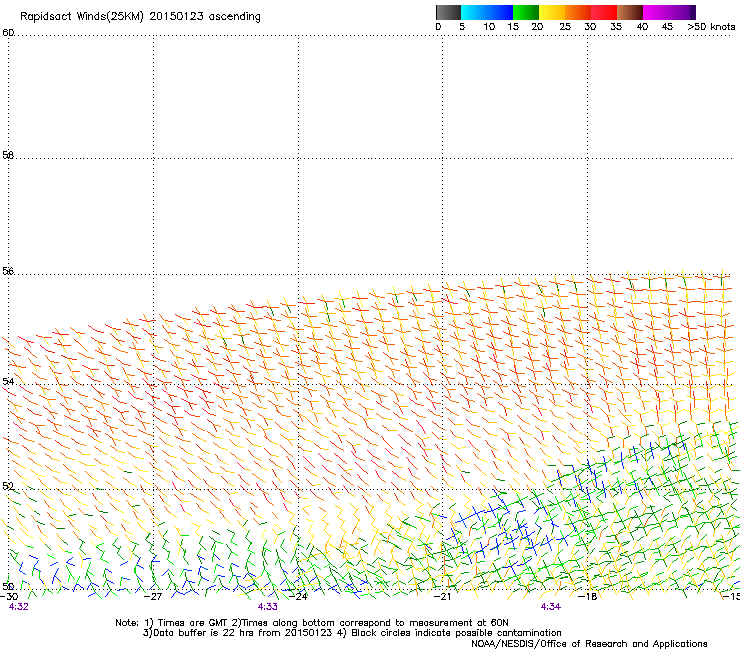Click the '0' legend scale label
Viewport: 740px width, 650px height.
coord(438,27)
